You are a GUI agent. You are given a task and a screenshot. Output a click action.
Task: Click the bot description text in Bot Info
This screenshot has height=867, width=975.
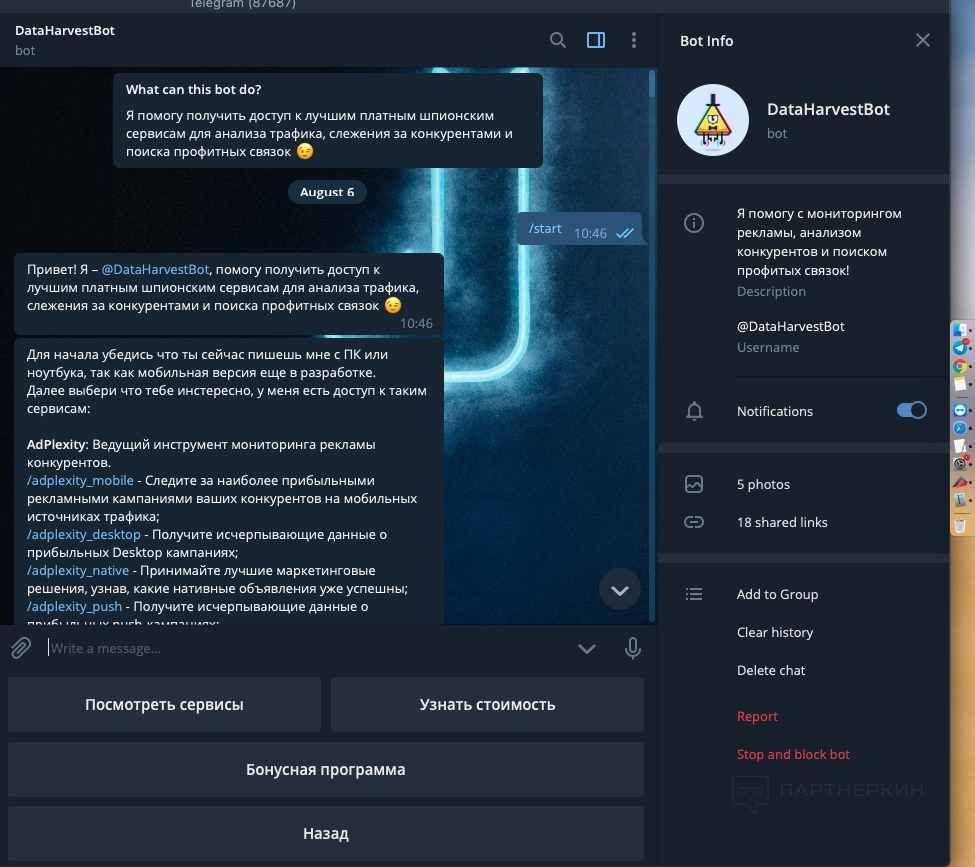coord(818,242)
